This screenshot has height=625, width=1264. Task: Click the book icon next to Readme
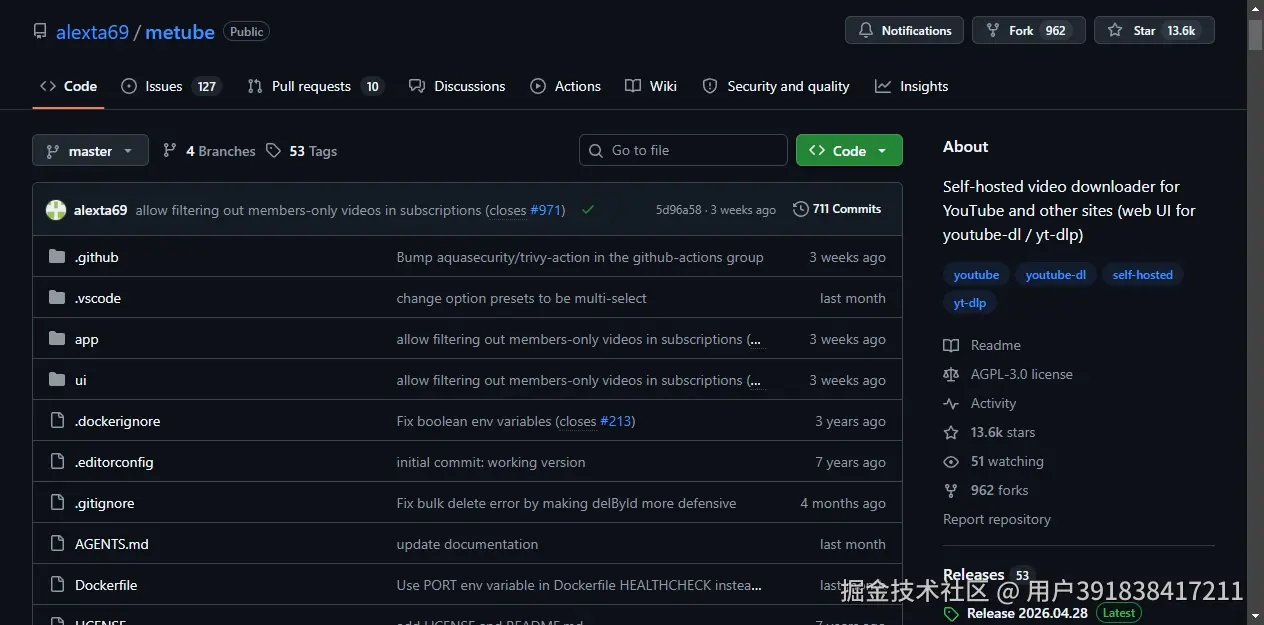[x=951, y=345]
